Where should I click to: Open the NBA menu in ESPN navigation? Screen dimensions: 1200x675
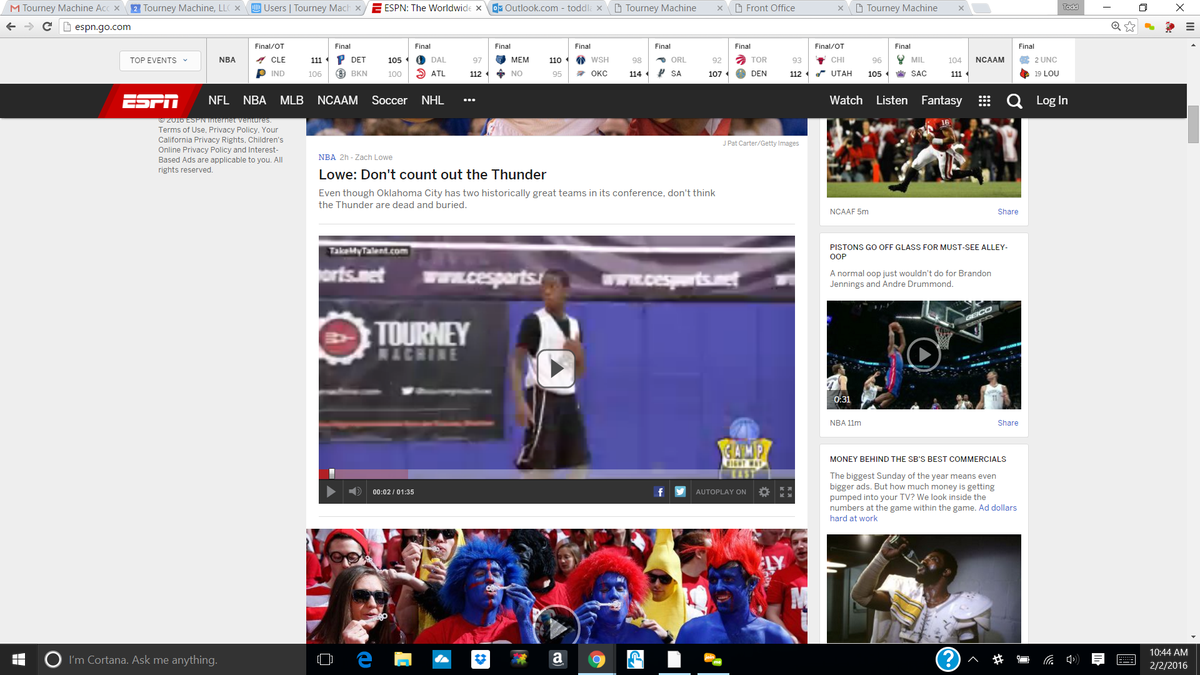click(x=254, y=100)
